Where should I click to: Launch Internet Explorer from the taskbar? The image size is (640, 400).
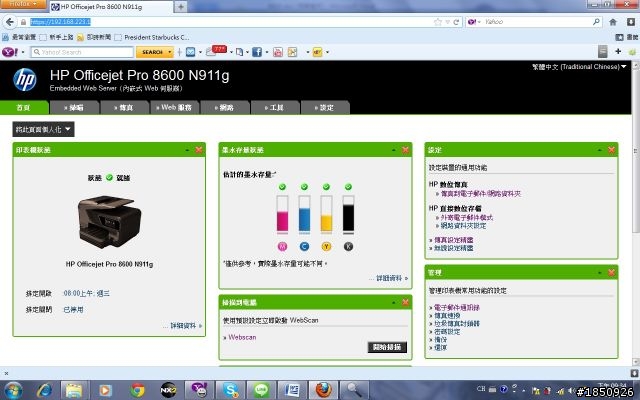(x=44, y=390)
